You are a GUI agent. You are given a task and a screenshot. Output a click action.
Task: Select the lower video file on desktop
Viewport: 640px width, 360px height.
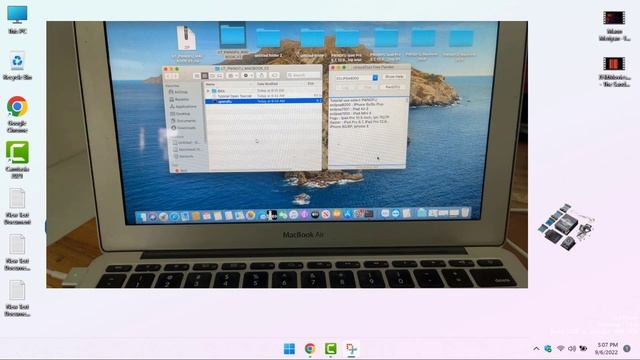click(x=614, y=71)
